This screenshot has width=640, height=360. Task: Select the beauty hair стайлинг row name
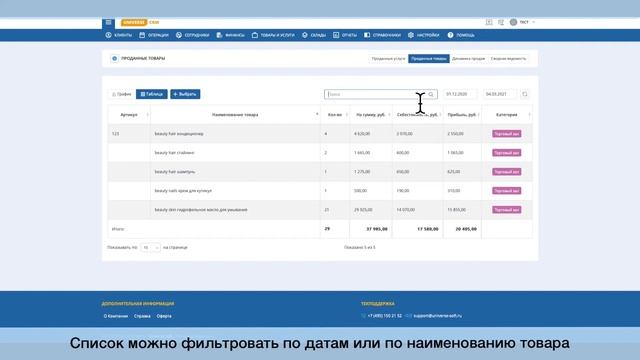[x=174, y=153]
